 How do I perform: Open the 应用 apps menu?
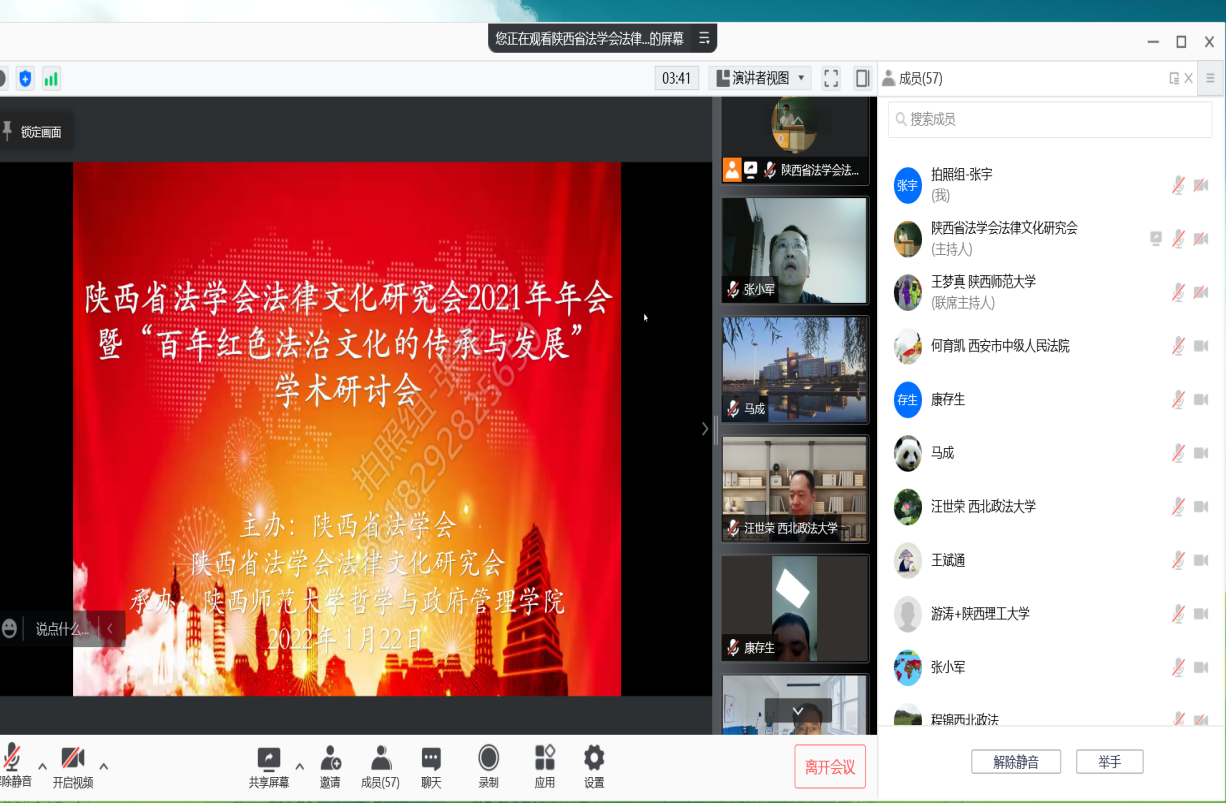point(544,766)
